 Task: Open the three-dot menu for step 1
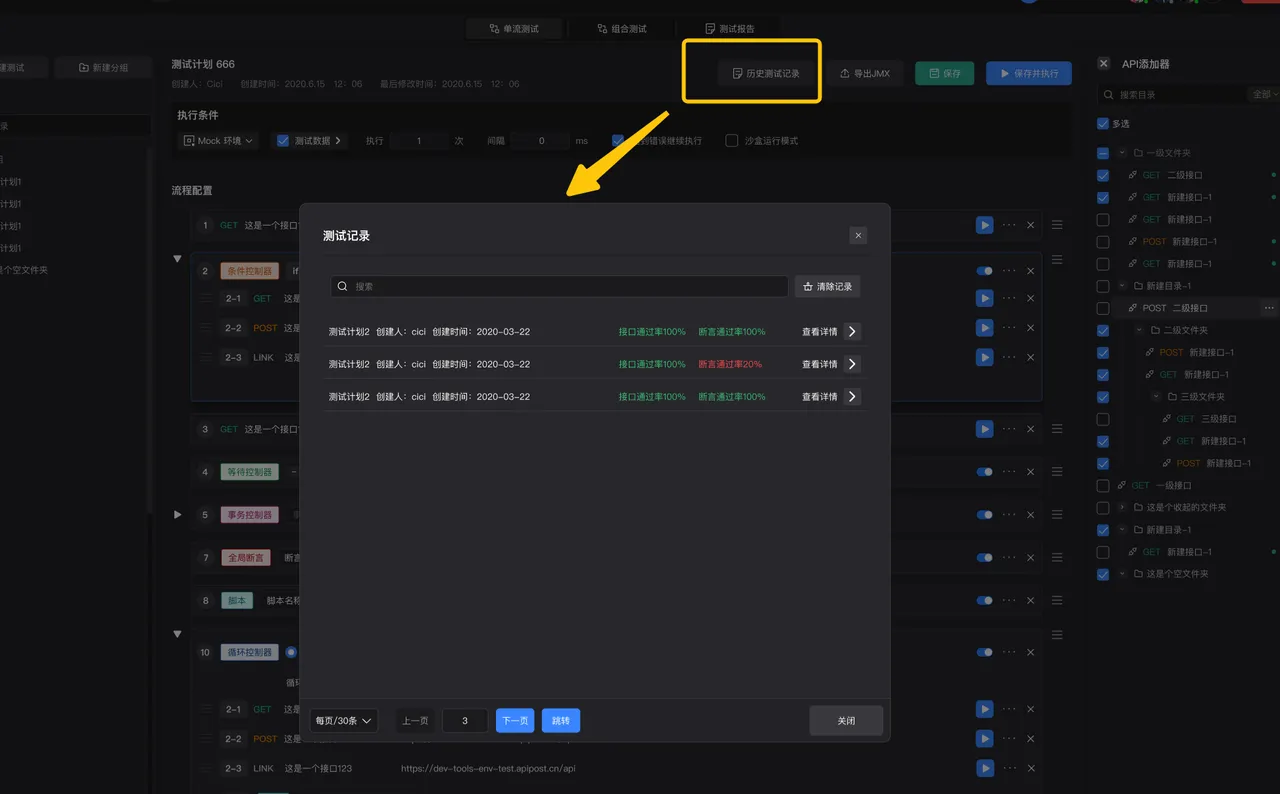tap(1009, 225)
